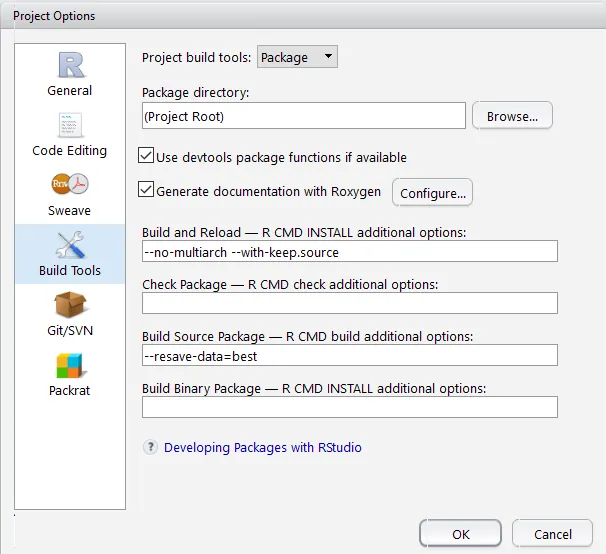
Task: Dismiss dialog with Cancel button
Action: (x=553, y=534)
